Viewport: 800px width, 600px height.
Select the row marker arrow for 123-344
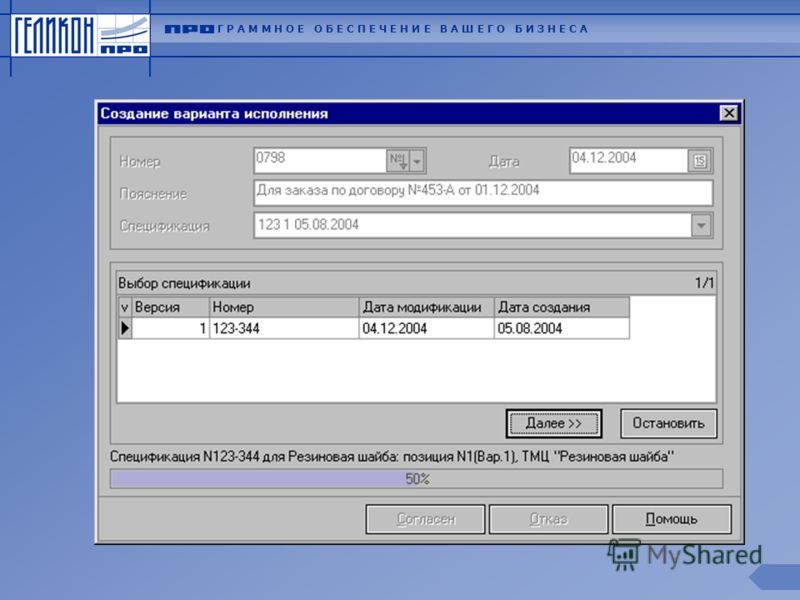(124, 328)
